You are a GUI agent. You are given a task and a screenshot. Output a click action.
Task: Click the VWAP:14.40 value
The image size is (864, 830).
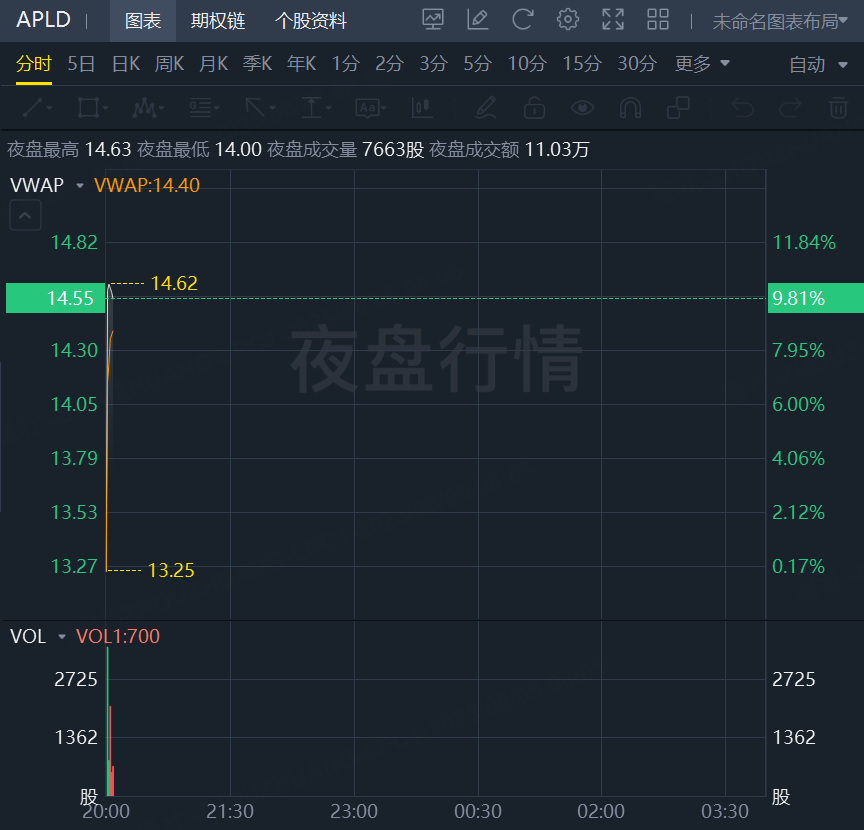click(147, 185)
